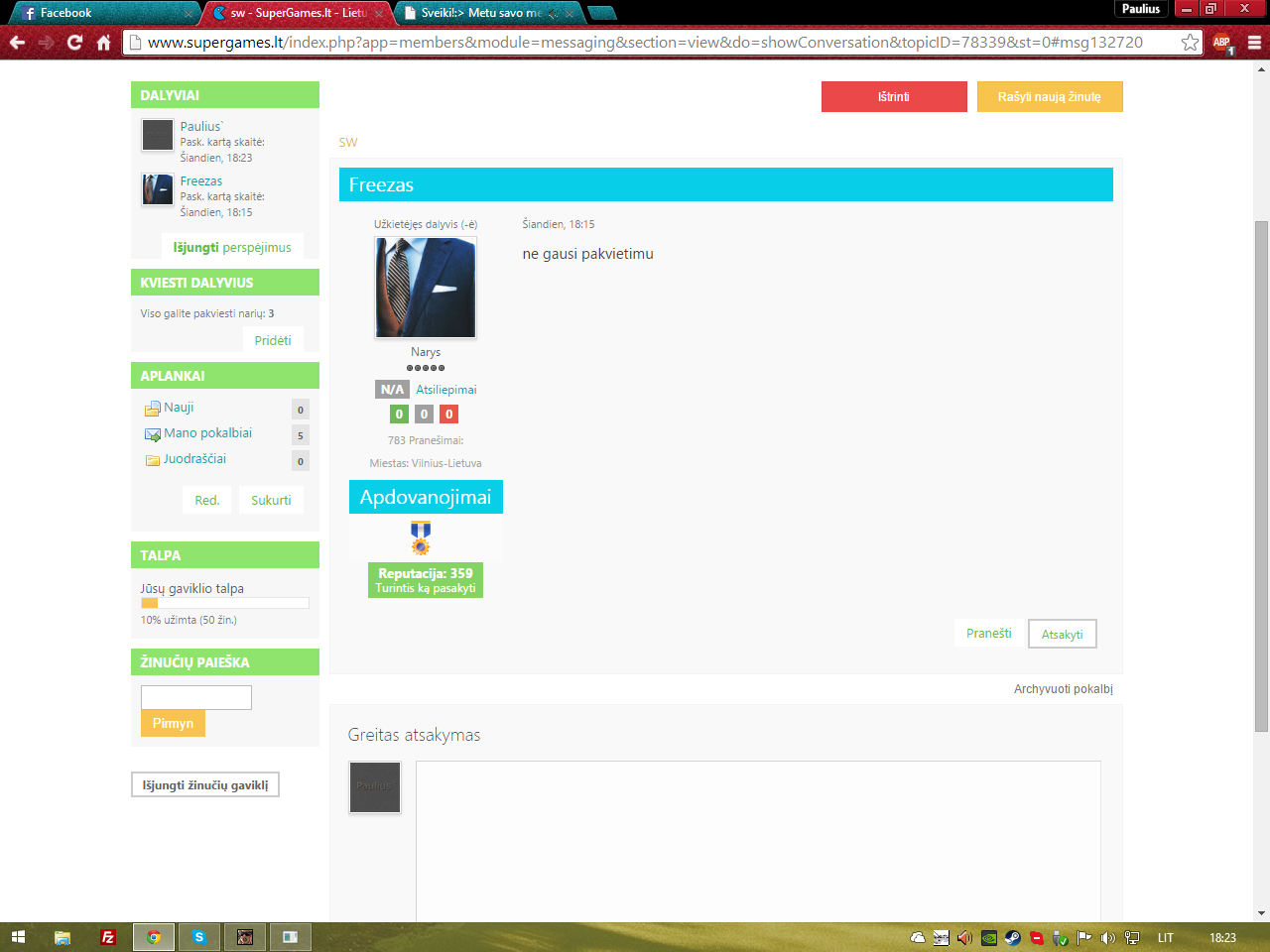
Task: Open the Mano pokalbiai folder
Action: pos(207,433)
